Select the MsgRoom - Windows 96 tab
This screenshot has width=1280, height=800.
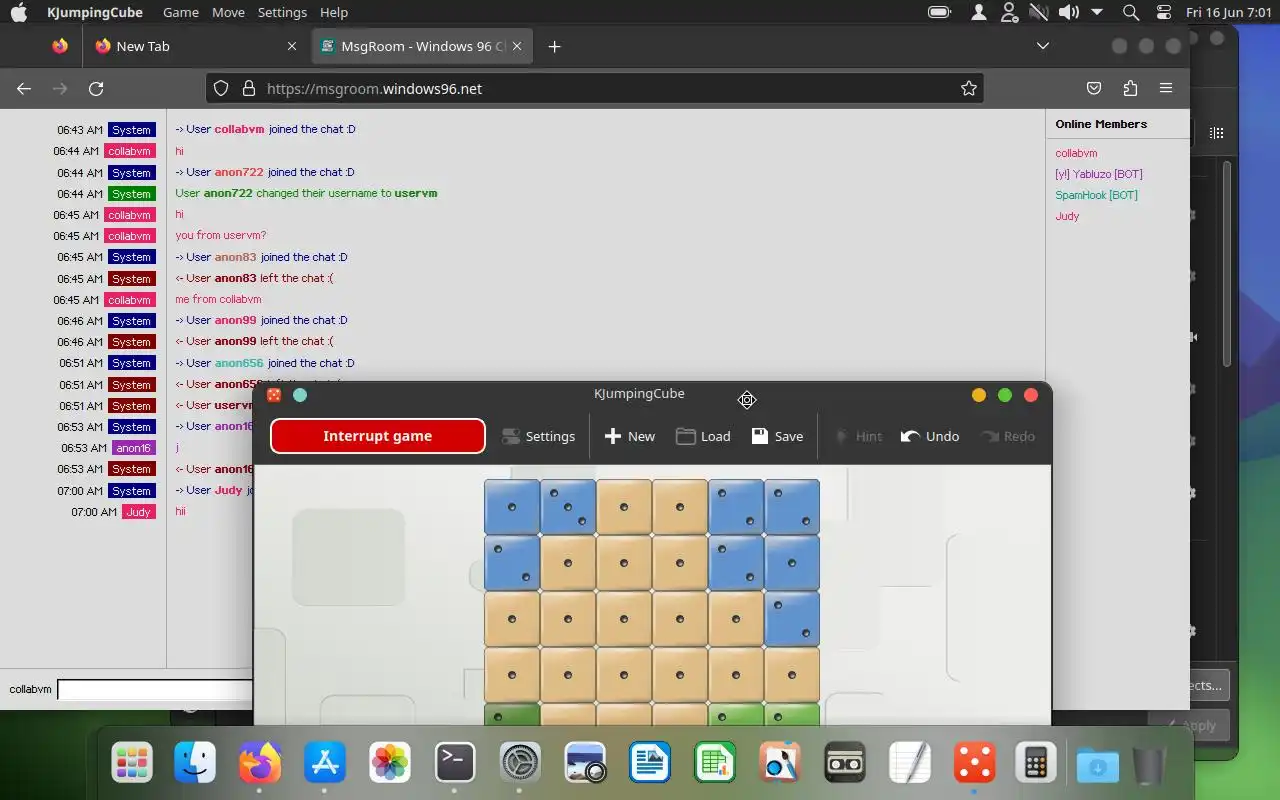point(420,46)
